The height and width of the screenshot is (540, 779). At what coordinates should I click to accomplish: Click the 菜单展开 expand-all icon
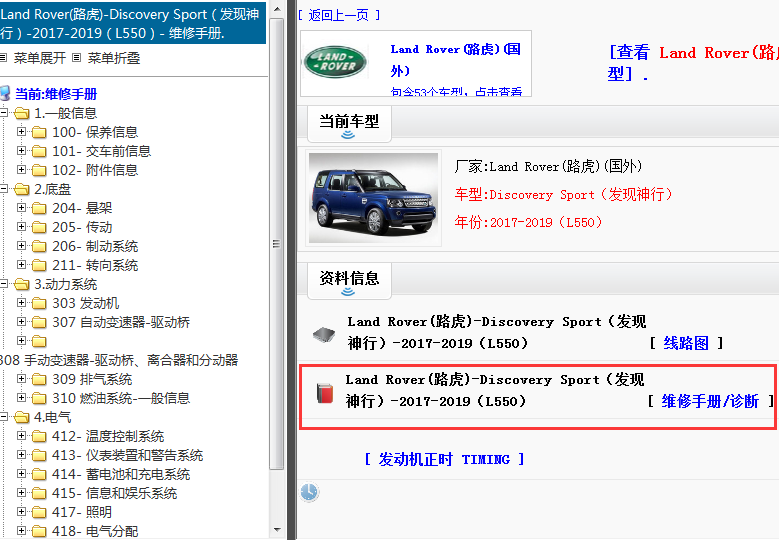click(x=3, y=58)
